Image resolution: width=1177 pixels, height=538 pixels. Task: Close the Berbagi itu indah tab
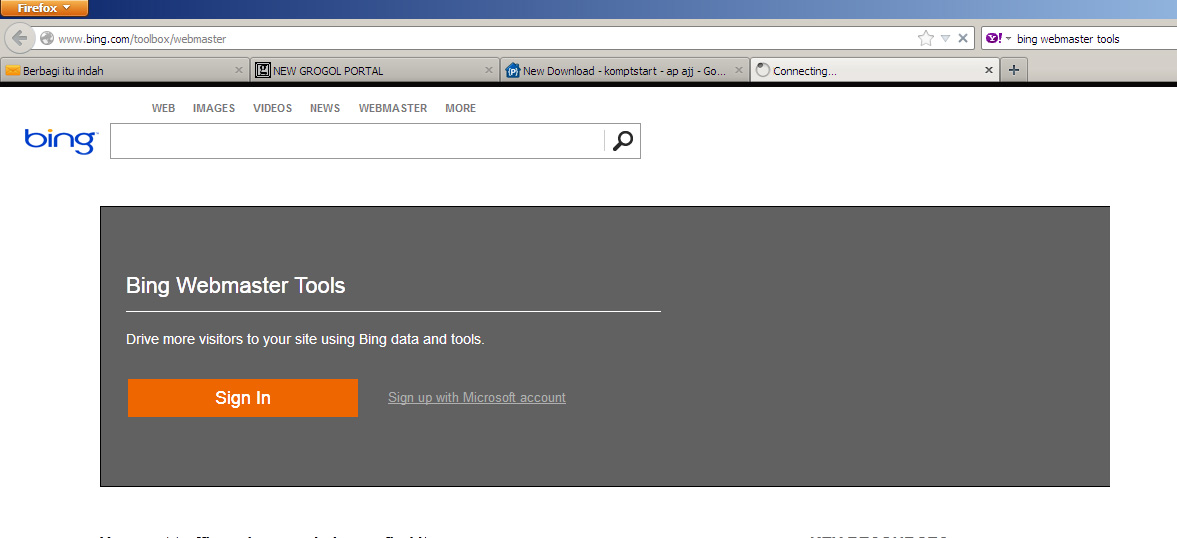(x=239, y=71)
